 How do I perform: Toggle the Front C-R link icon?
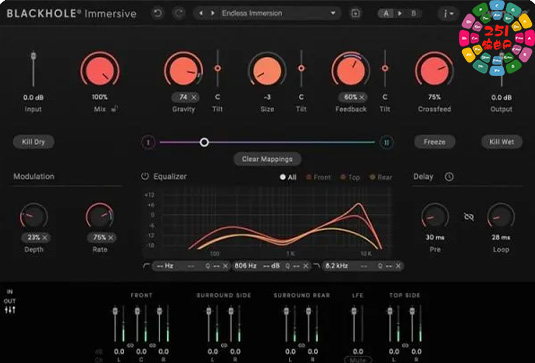(153, 345)
